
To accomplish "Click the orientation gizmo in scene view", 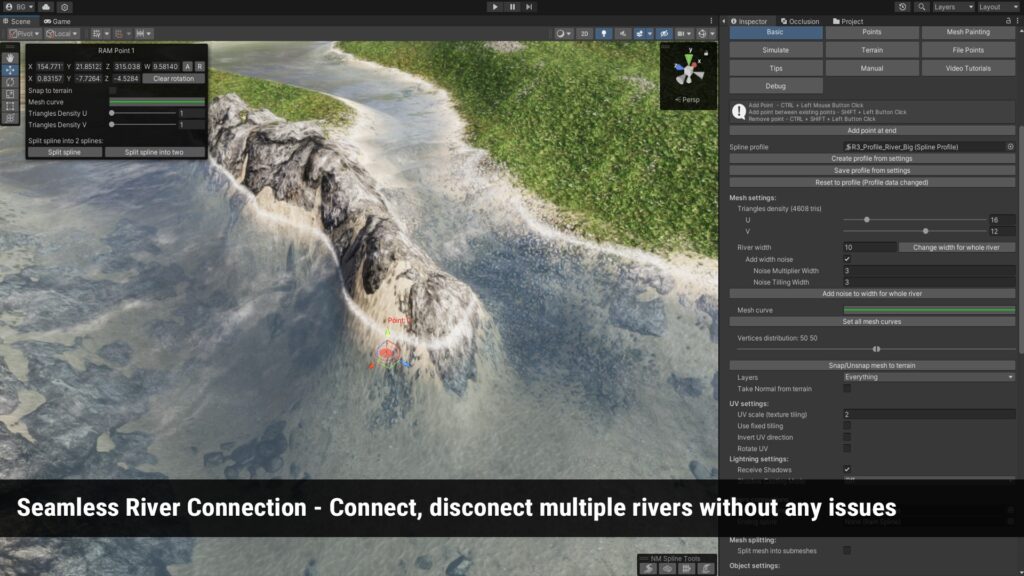I will point(689,72).
